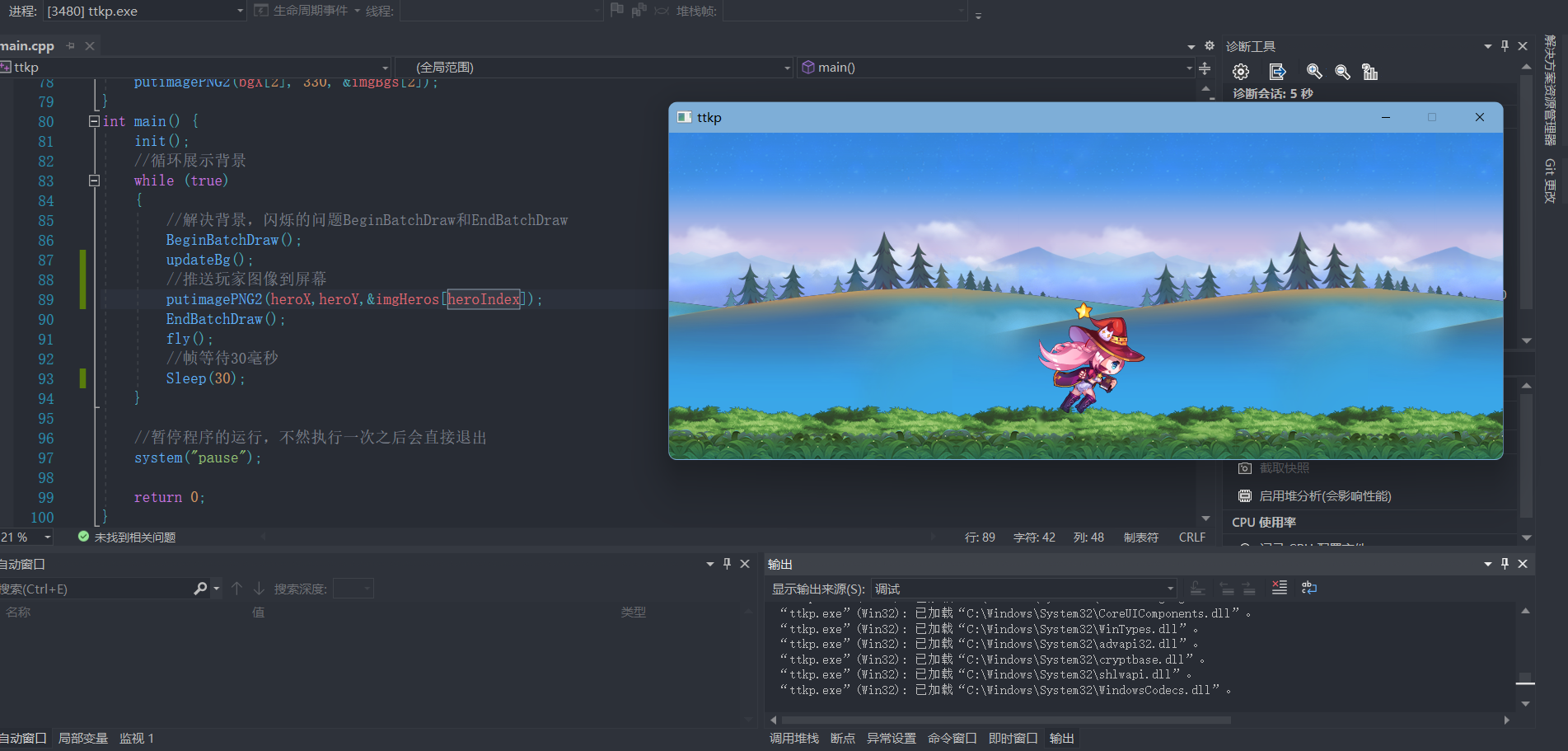Viewport: 1568px width, 751px height.
Task: Close the diagnostic tools panel
Action: click(1523, 46)
